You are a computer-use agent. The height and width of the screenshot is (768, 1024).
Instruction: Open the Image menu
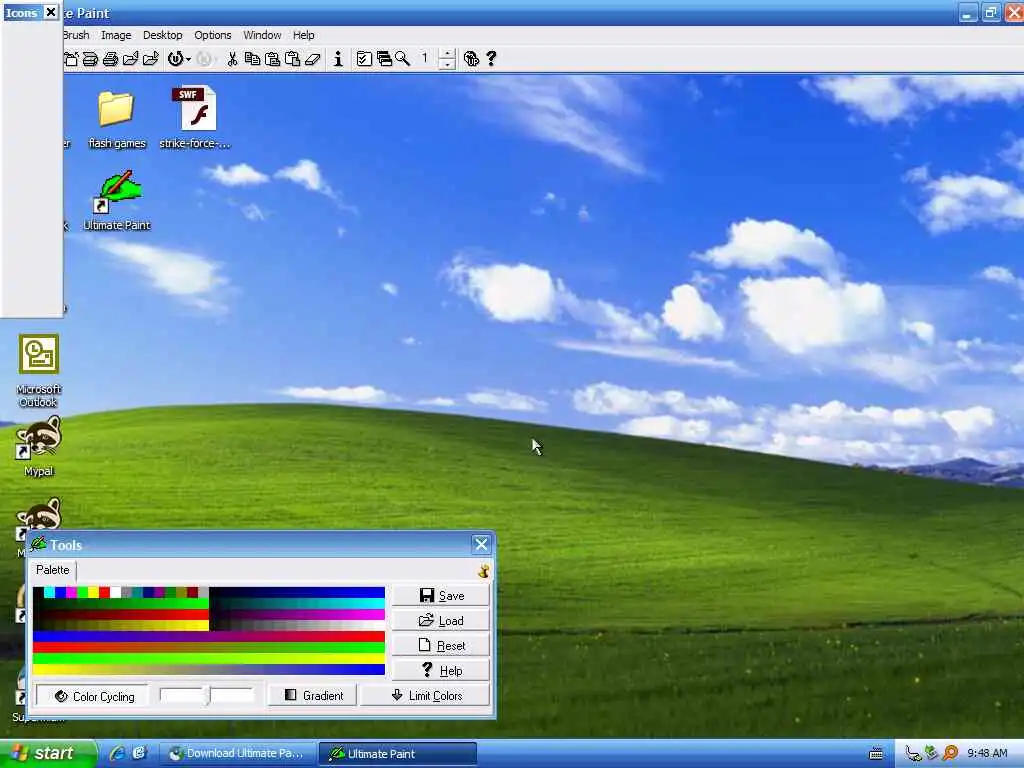[x=116, y=35]
